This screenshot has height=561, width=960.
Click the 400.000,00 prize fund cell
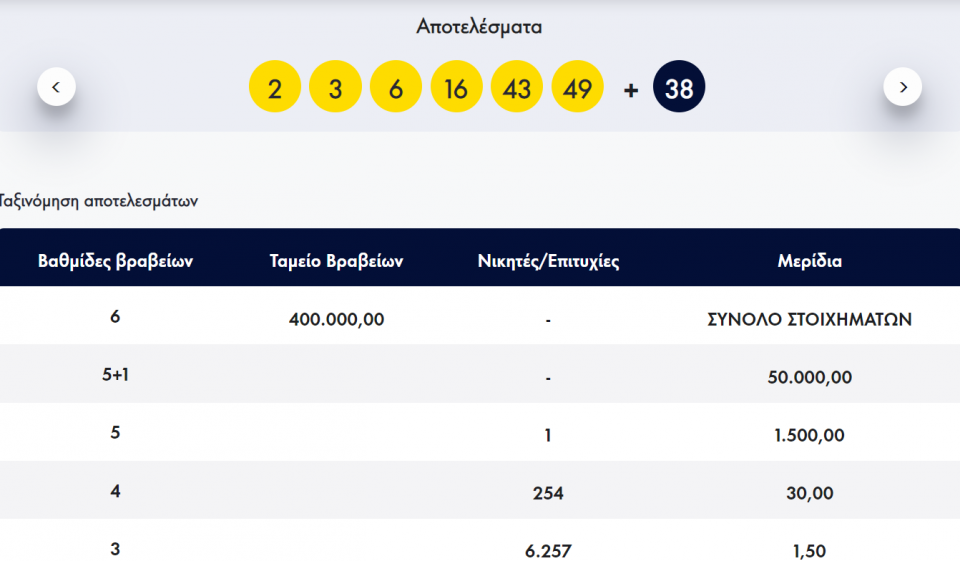coord(336,320)
